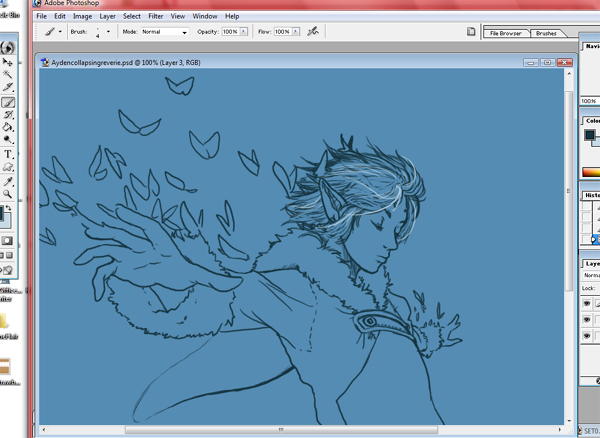Choose full screen mode button in toolbox
600x438 pixels.
click(10, 255)
